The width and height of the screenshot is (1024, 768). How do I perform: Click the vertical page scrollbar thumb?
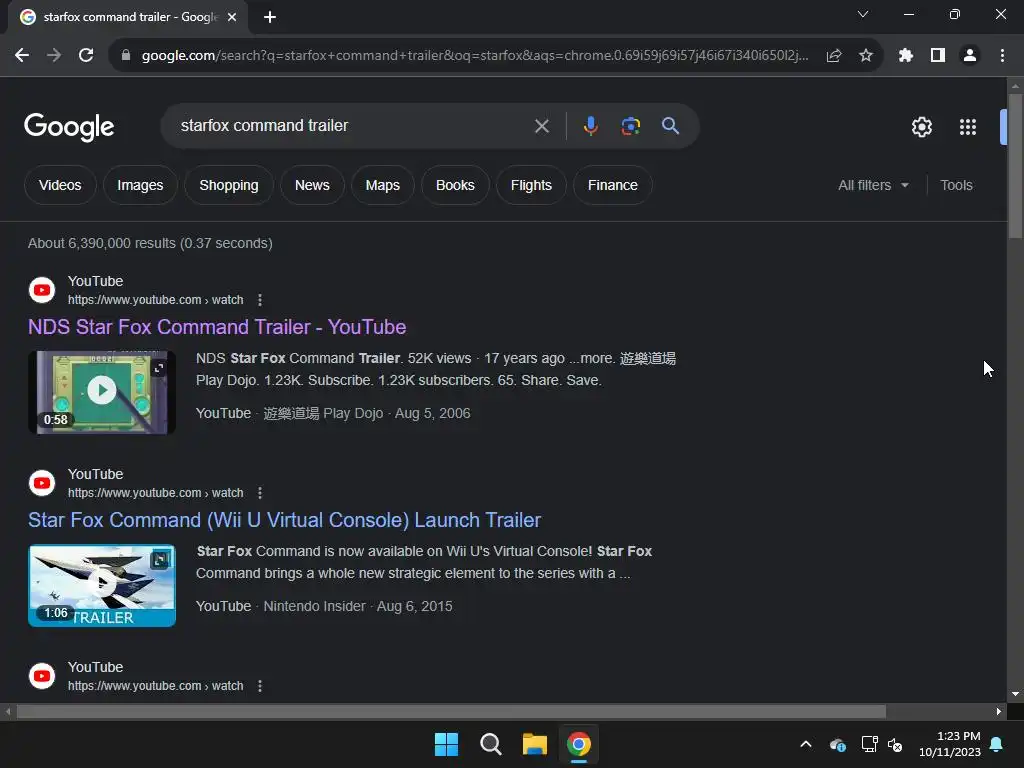pyautogui.click(x=1015, y=166)
